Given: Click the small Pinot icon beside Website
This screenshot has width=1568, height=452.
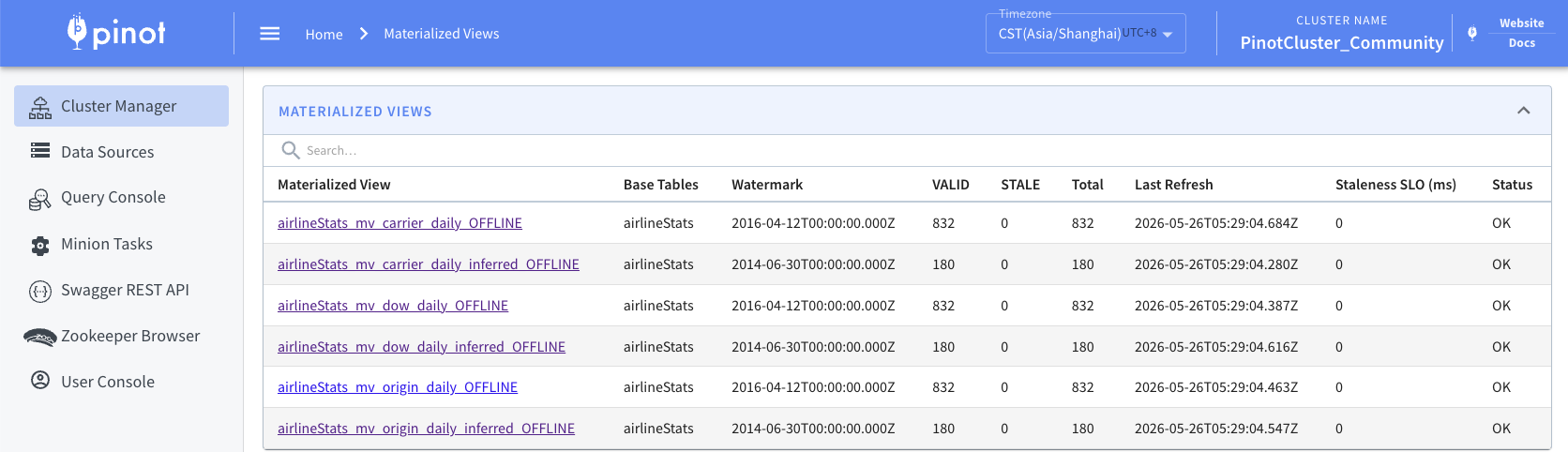Looking at the screenshot, I should click(1472, 33).
